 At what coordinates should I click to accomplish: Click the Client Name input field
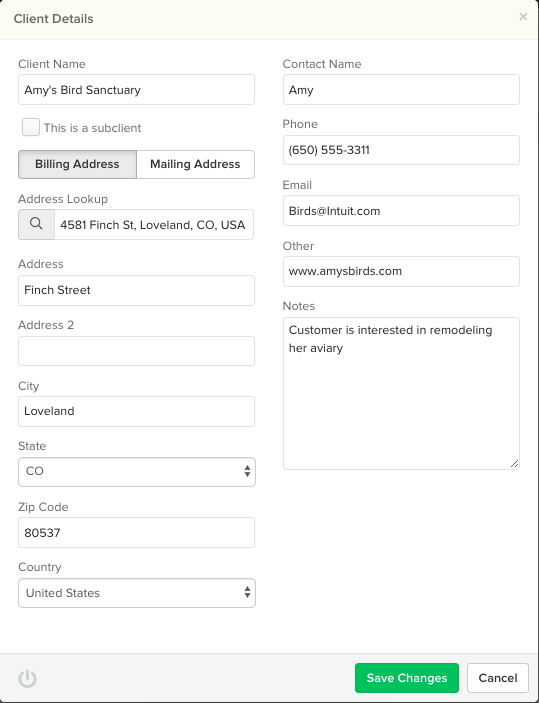136,90
